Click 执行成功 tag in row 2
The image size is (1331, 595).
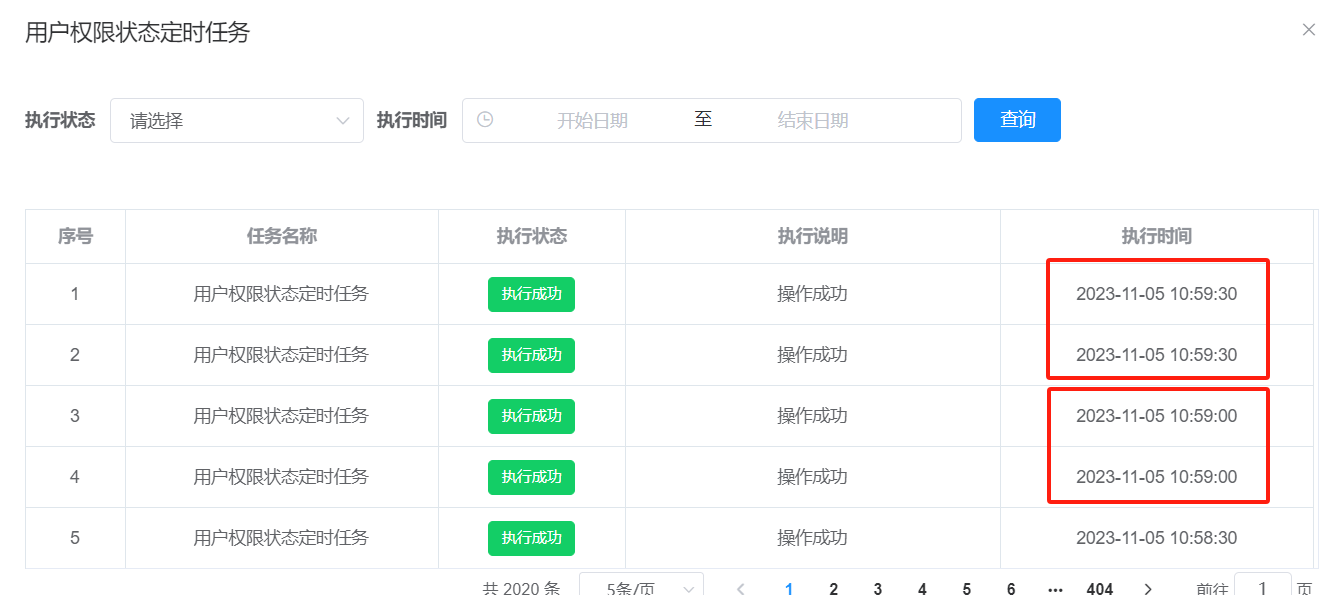[531, 355]
